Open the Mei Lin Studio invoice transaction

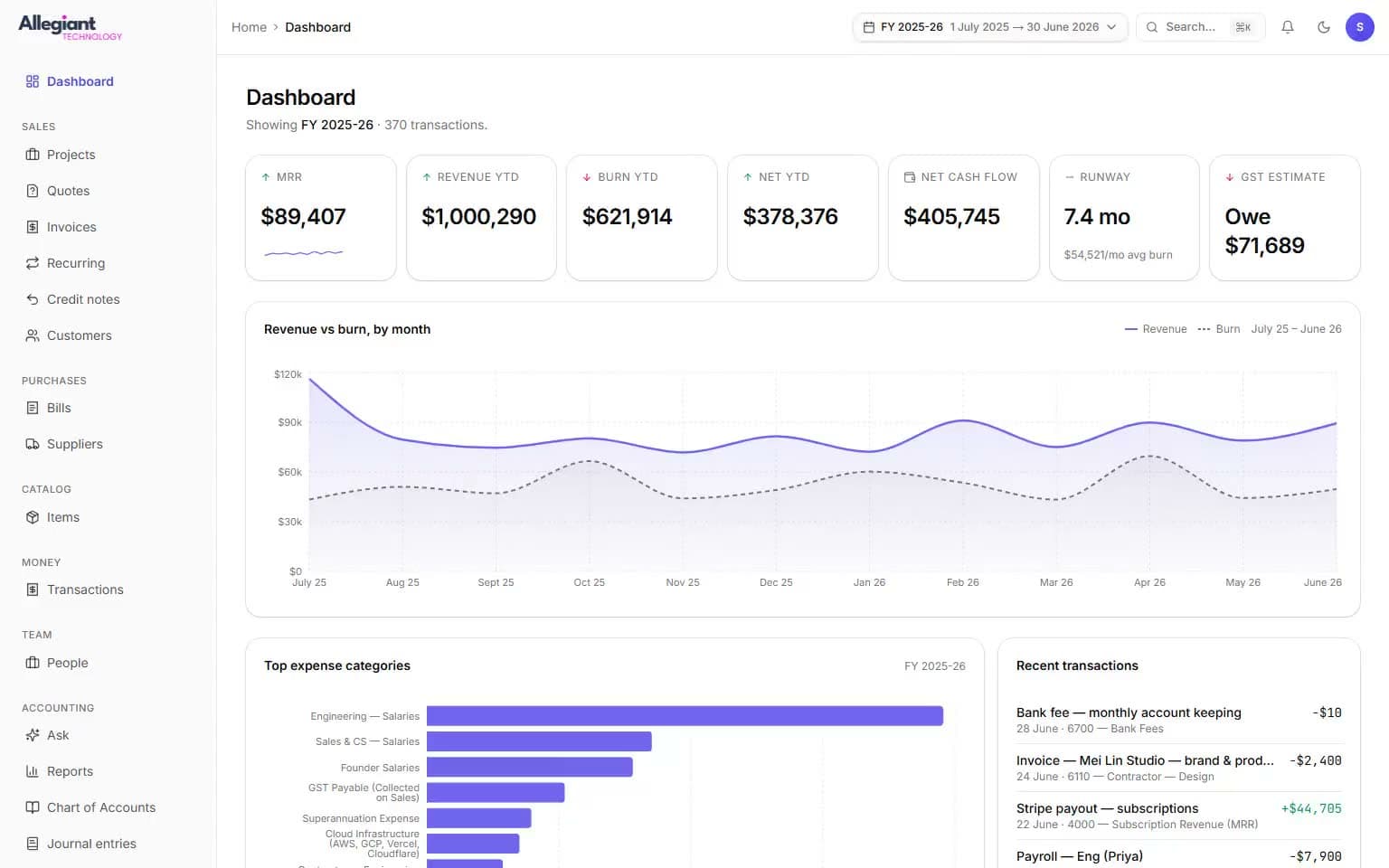click(1178, 768)
